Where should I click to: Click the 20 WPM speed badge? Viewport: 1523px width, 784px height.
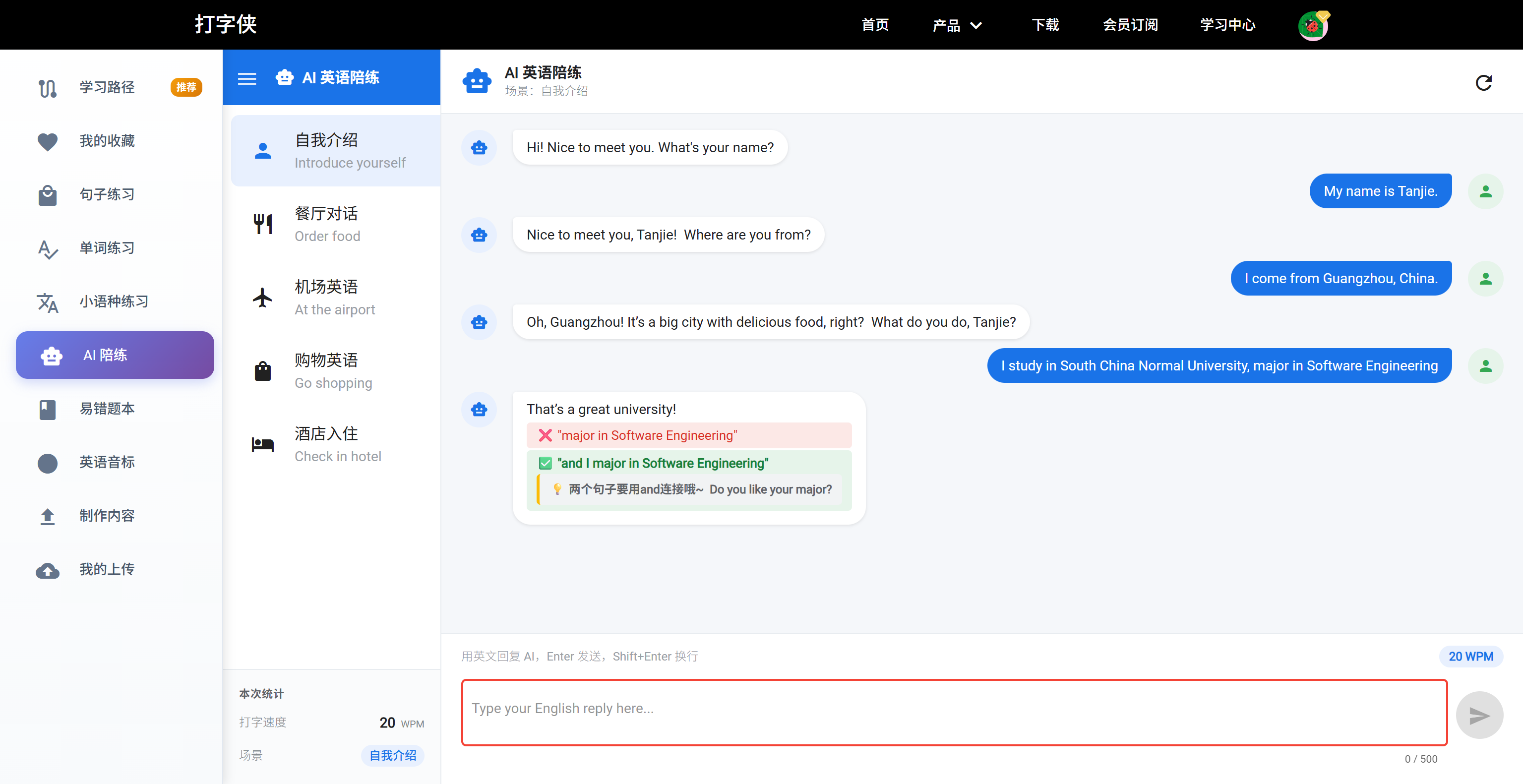(1470, 656)
